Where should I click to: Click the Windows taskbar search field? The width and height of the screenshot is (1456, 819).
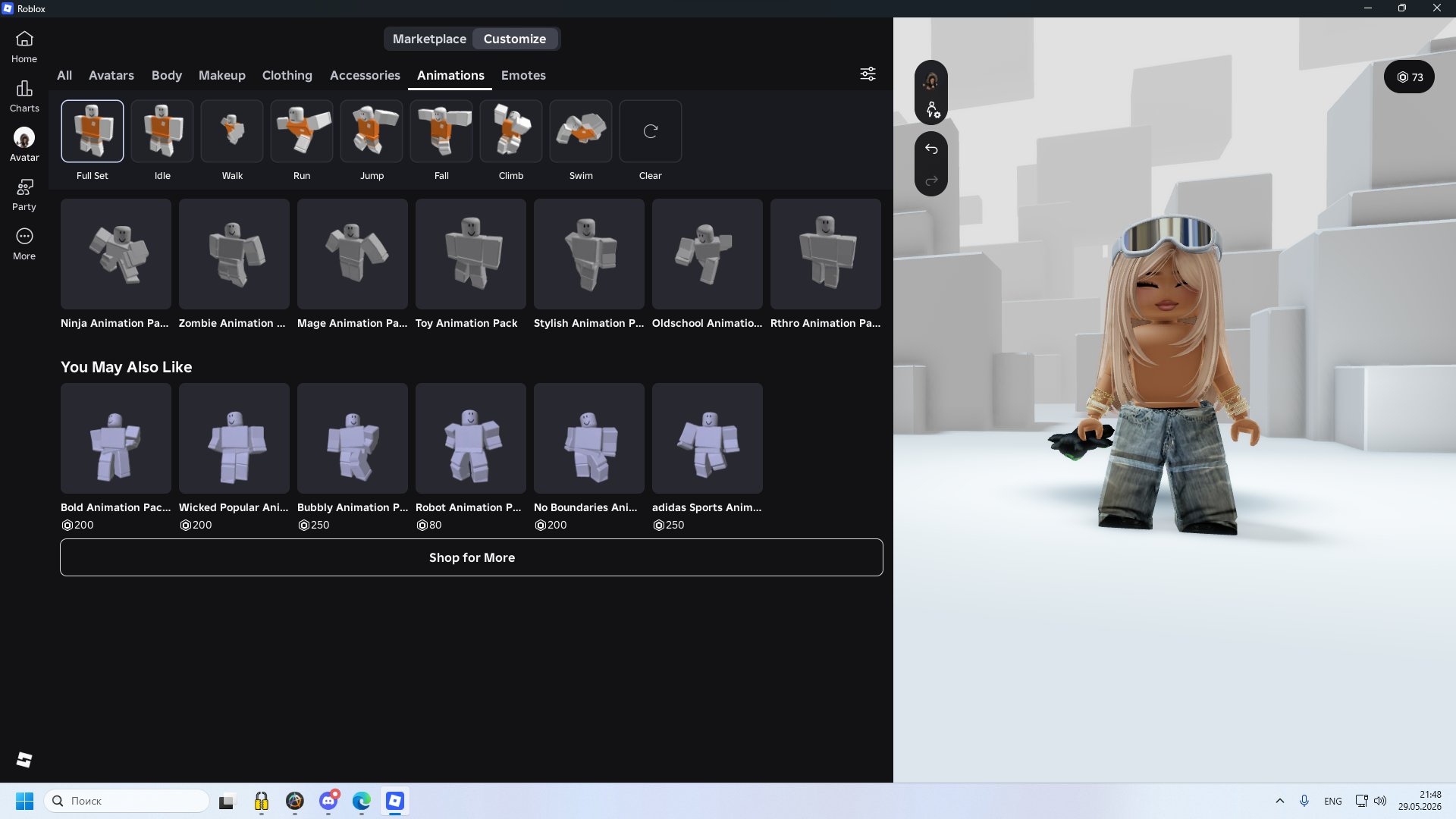127,801
